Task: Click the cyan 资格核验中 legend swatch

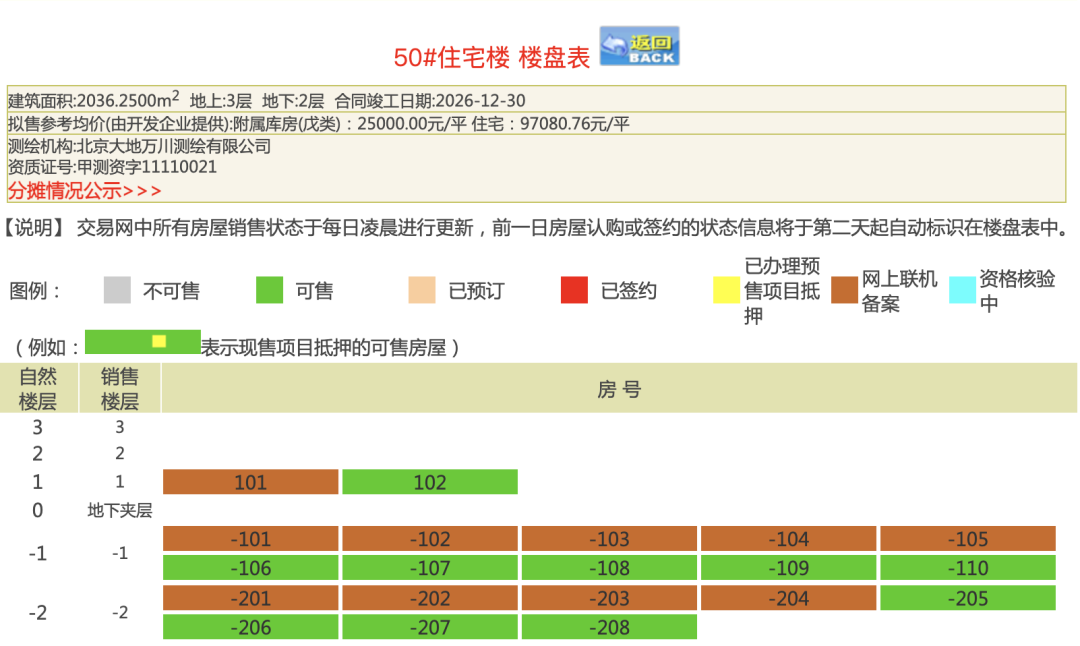Action: pyautogui.click(x=962, y=290)
